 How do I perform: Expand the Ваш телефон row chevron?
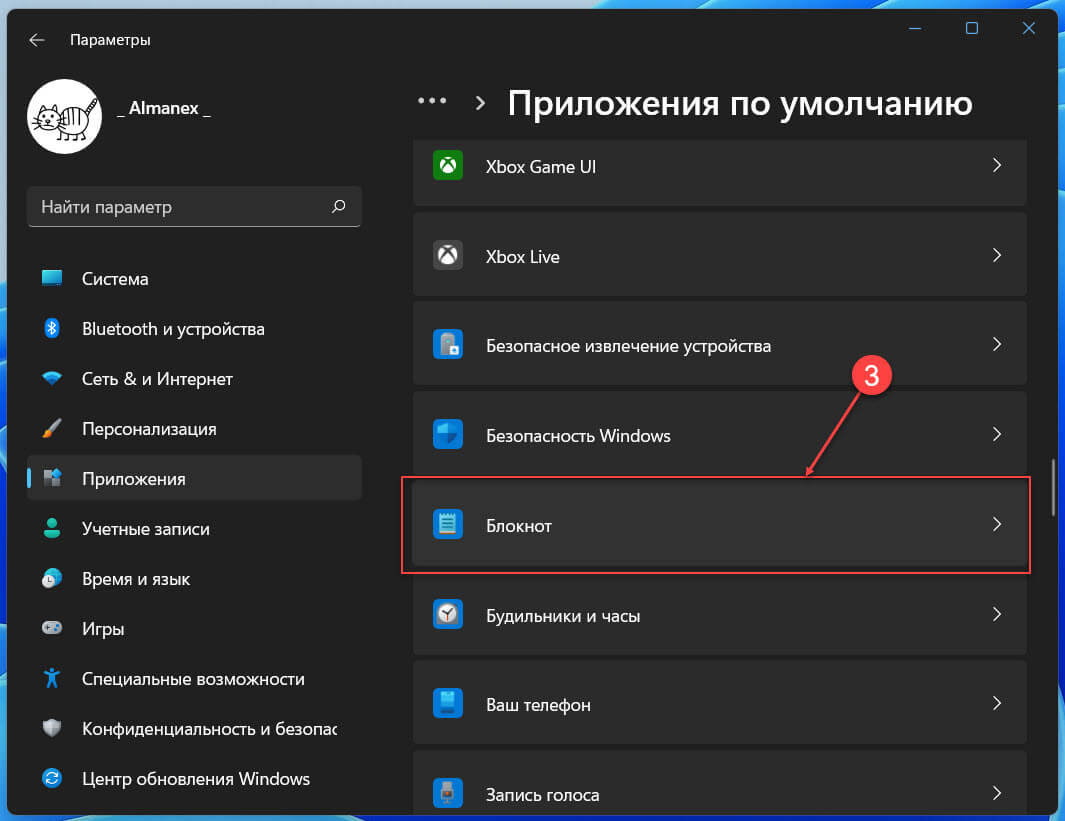(996, 704)
